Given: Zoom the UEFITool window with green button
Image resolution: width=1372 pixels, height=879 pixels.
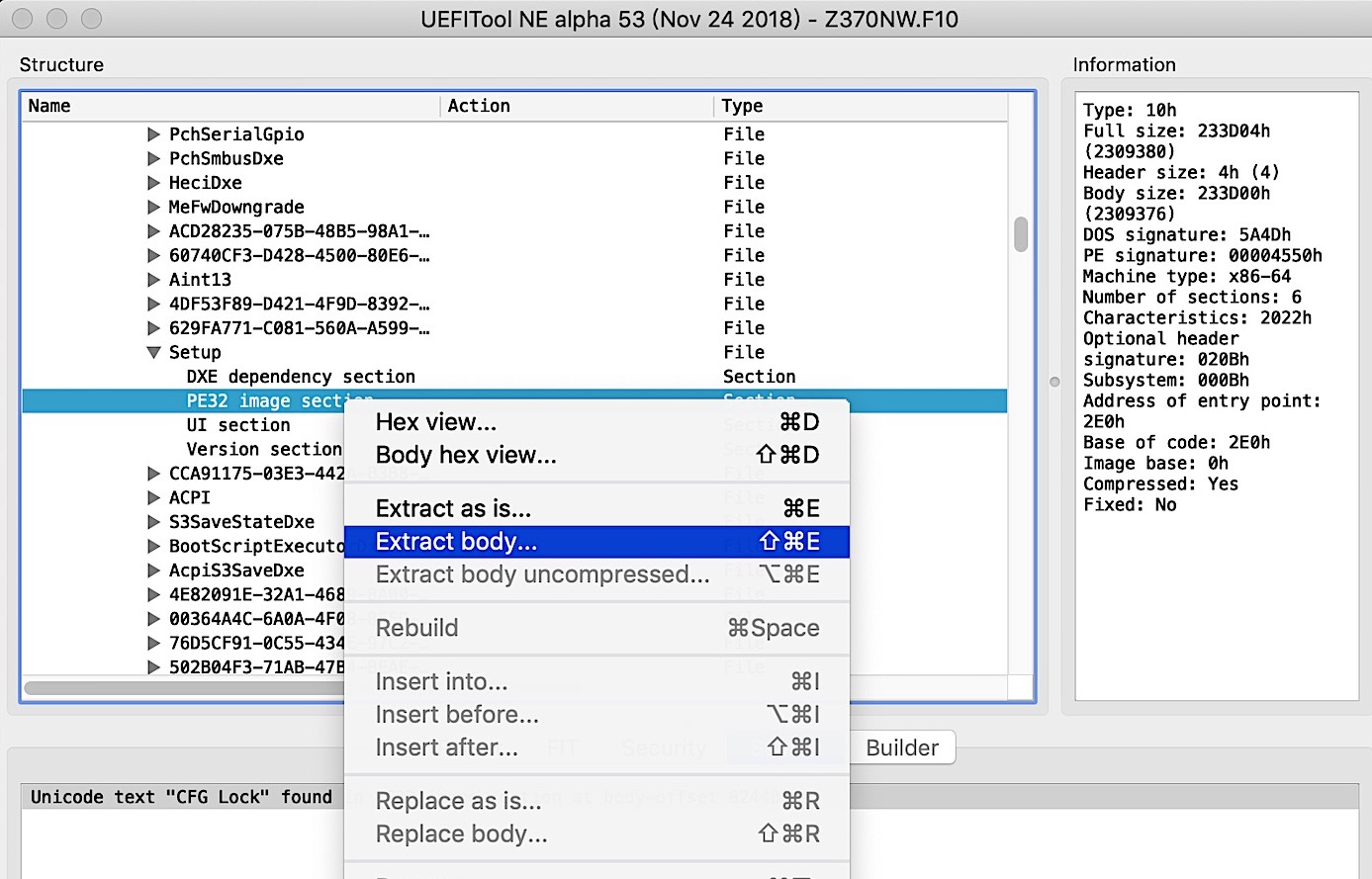Looking at the screenshot, I should [91, 18].
